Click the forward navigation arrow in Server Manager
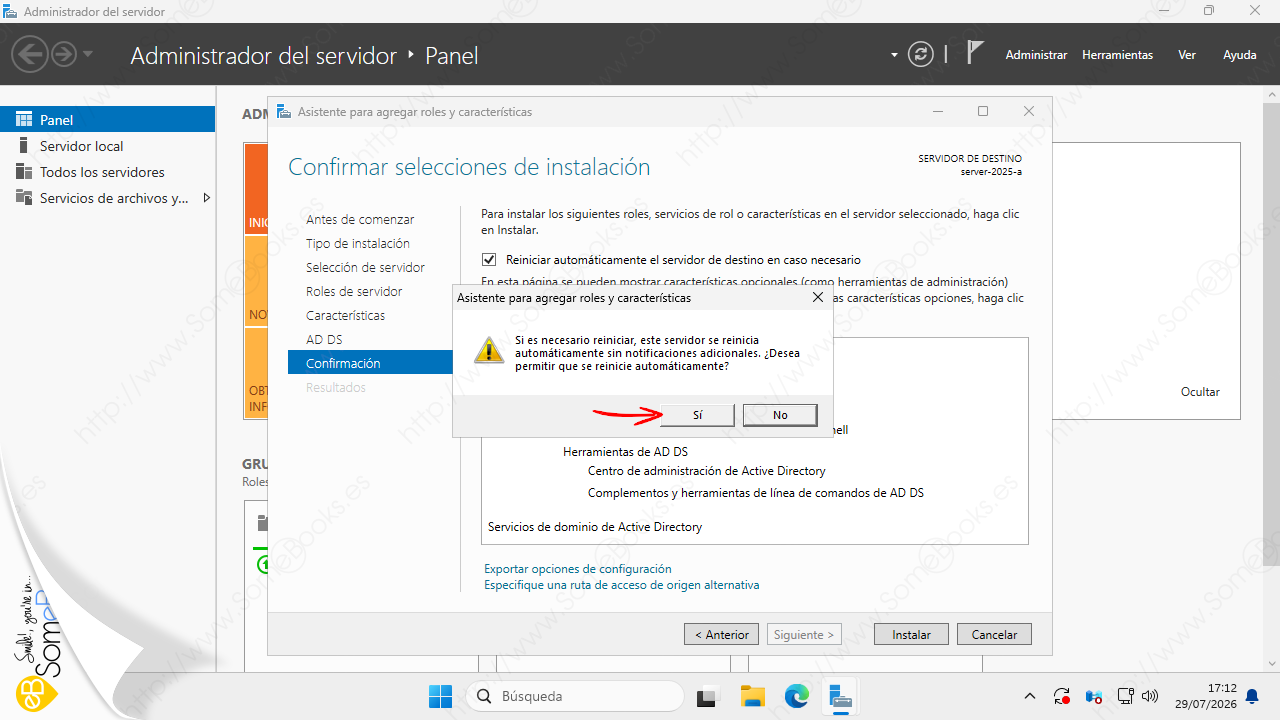 point(63,54)
